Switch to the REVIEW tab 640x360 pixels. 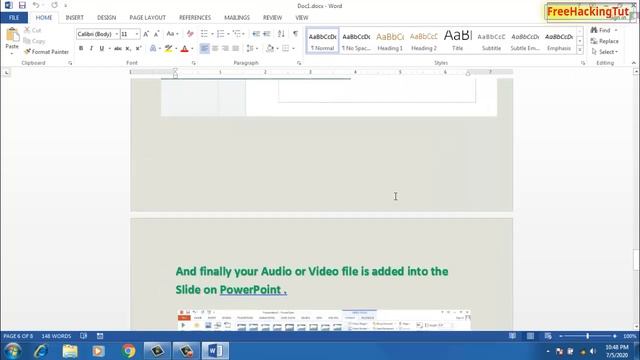(272, 18)
